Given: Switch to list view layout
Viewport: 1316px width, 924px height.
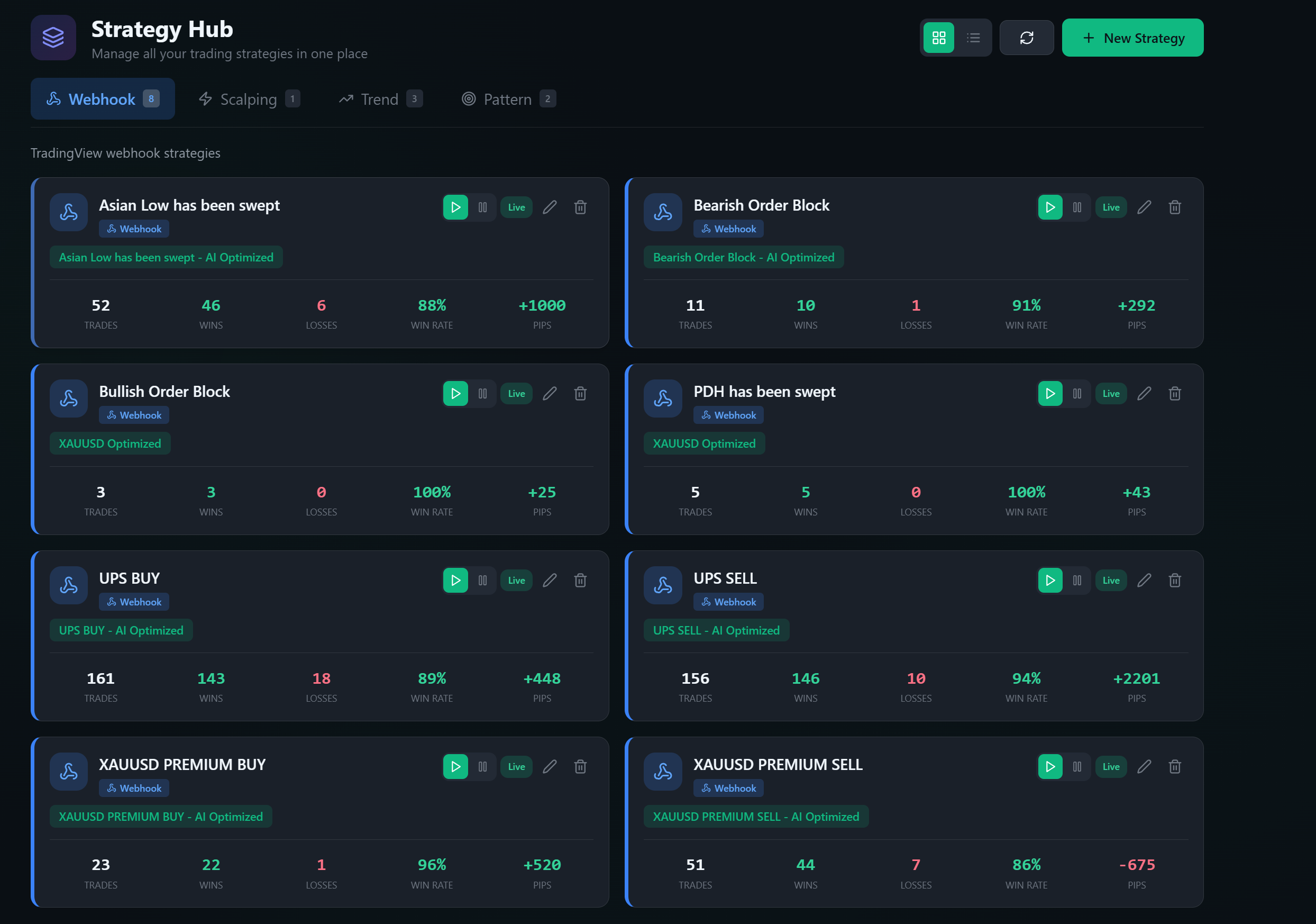Looking at the screenshot, I should [973, 37].
